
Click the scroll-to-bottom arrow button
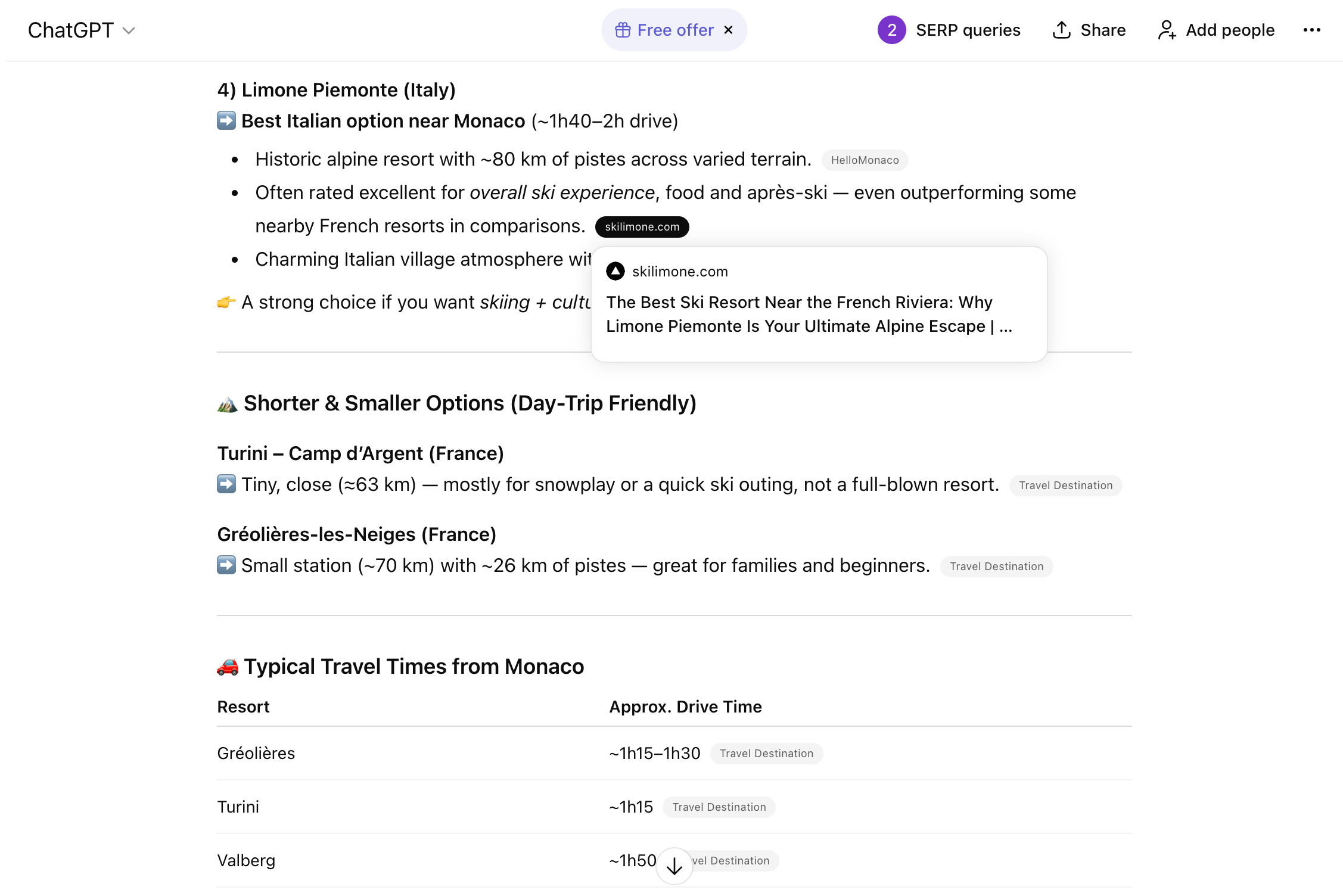pyautogui.click(x=674, y=866)
